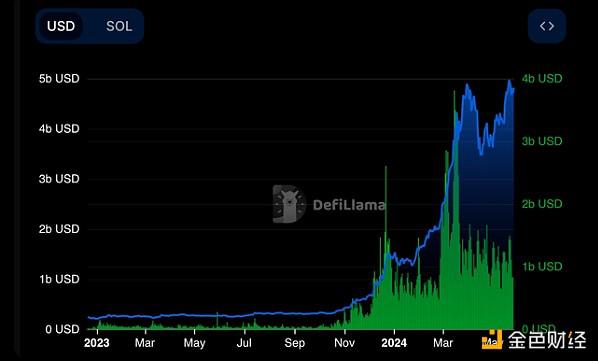Click the 'Mar' label following 2023
The width and height of the screenshot is (598, 361).
(145, 343)
